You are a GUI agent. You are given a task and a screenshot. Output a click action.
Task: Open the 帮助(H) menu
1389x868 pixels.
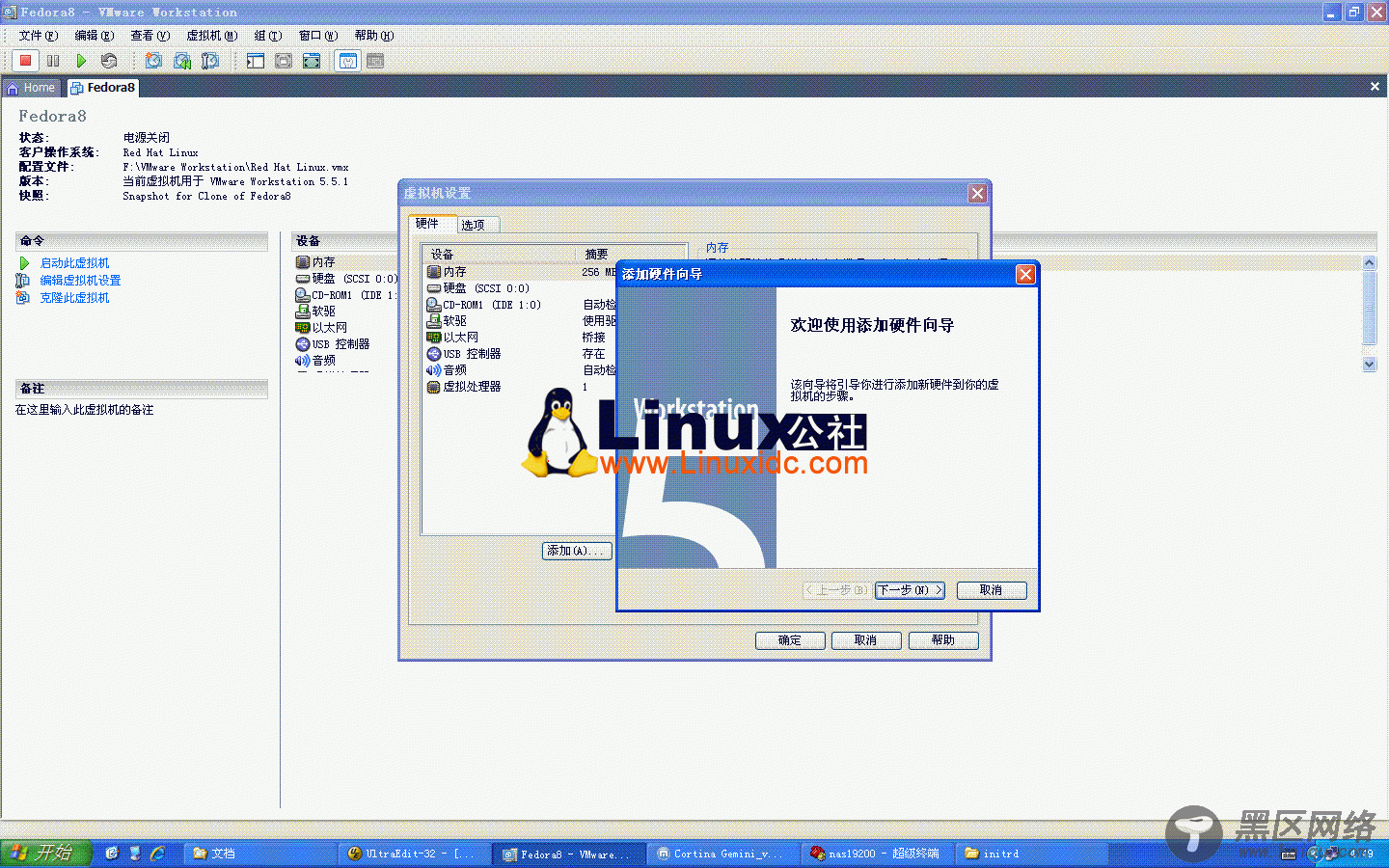point(373,36)
